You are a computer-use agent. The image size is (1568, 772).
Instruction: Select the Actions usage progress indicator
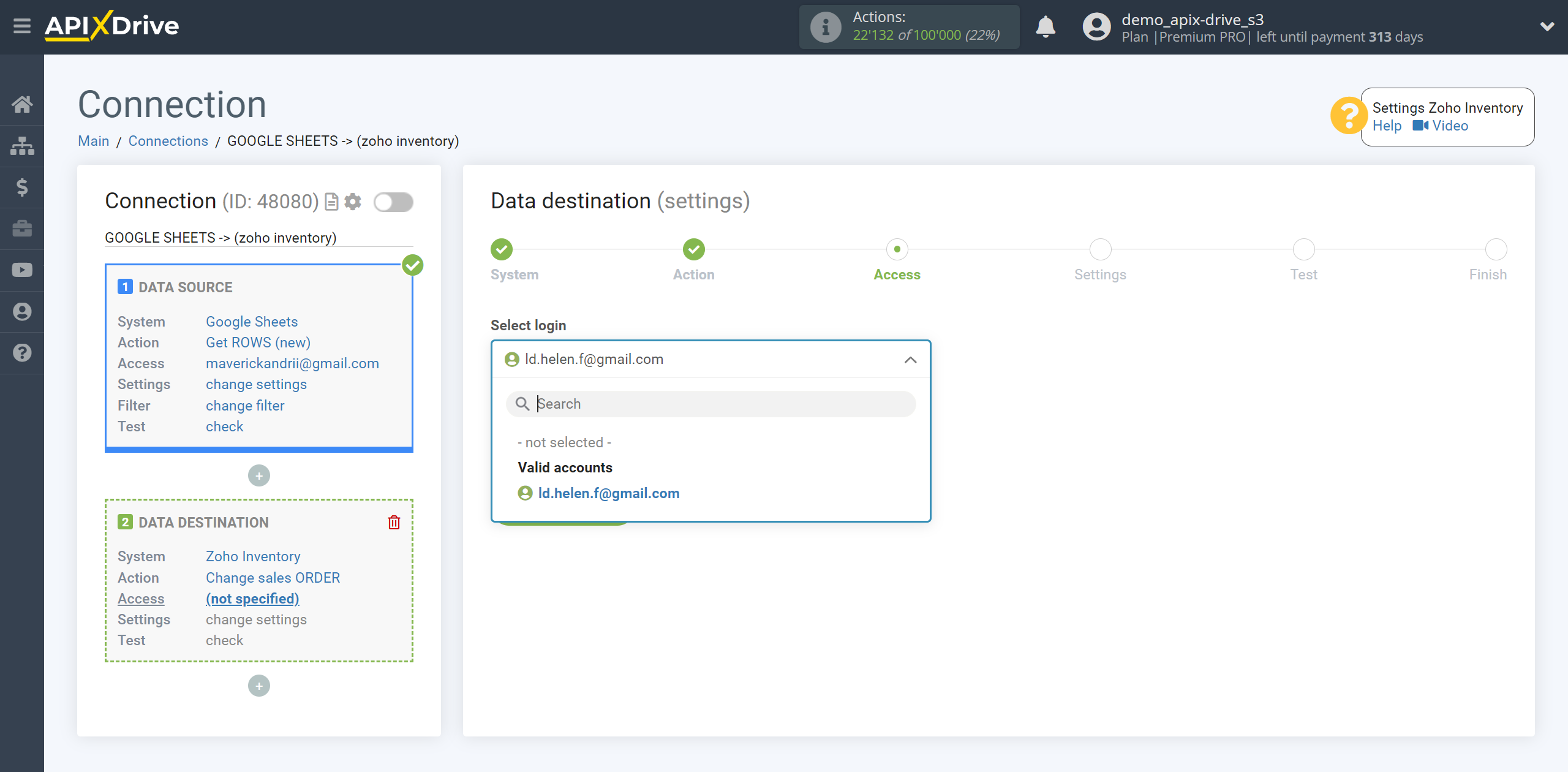point(912,27)
